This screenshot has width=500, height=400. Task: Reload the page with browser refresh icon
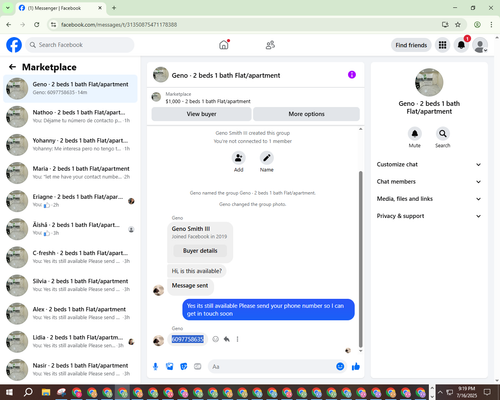37,25
